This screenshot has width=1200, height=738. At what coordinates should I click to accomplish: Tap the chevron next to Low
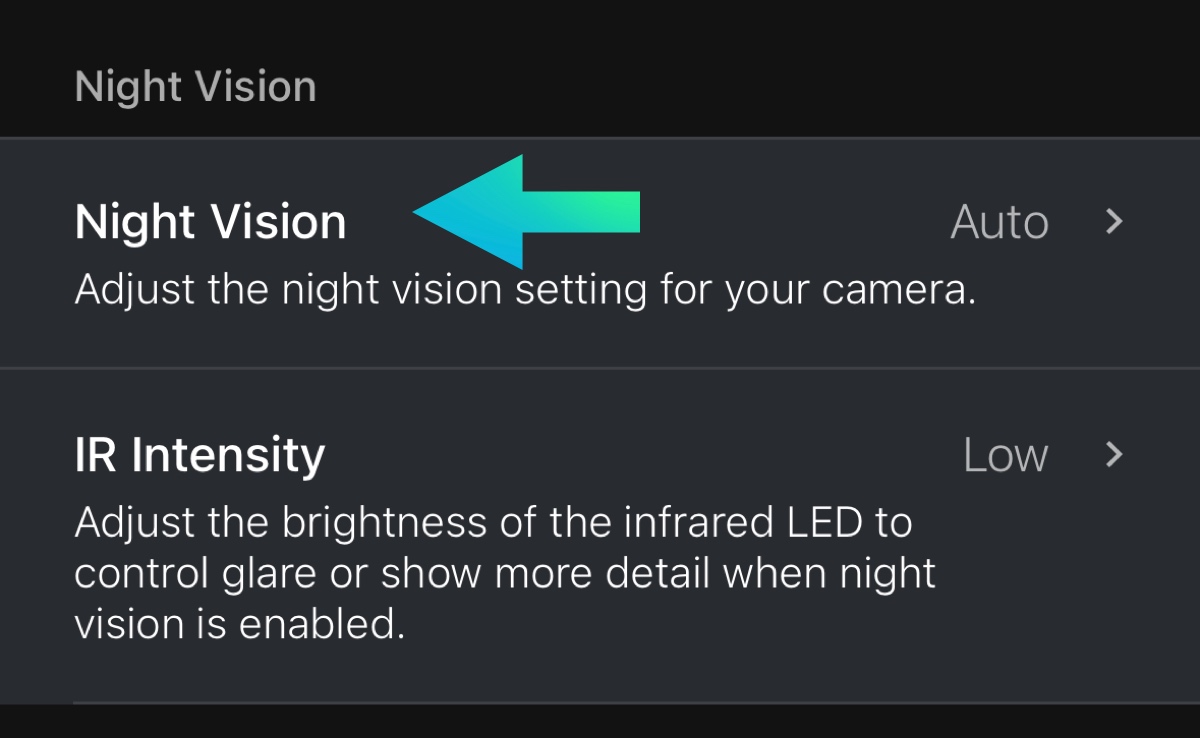pos(1114,456)
